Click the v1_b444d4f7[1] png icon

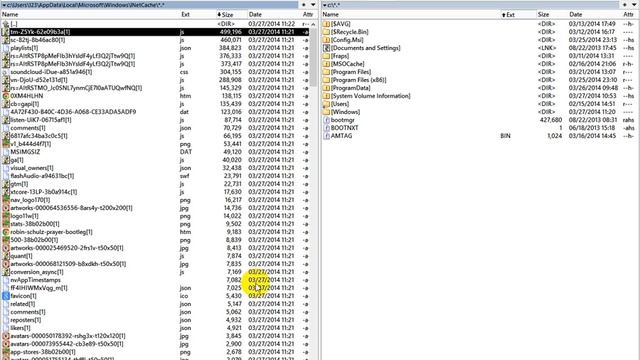click(x=6, y=144)
